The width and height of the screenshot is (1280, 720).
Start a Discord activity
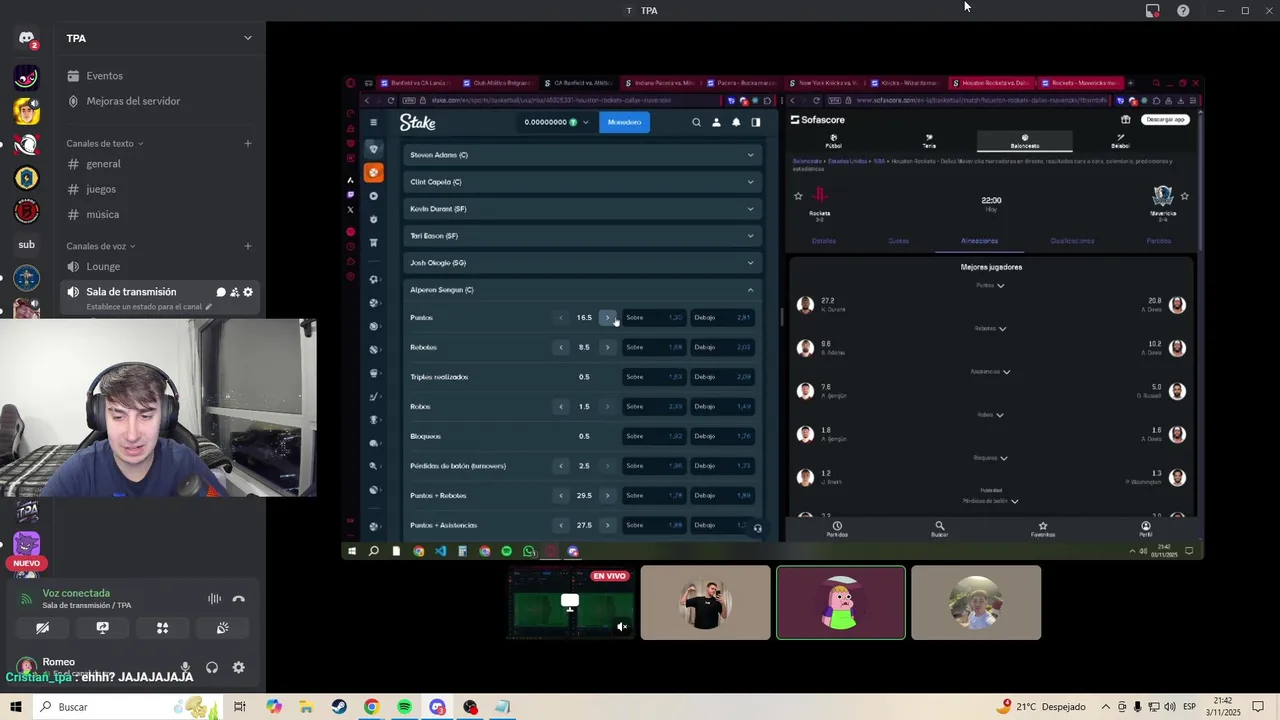(x=162, y=628)
